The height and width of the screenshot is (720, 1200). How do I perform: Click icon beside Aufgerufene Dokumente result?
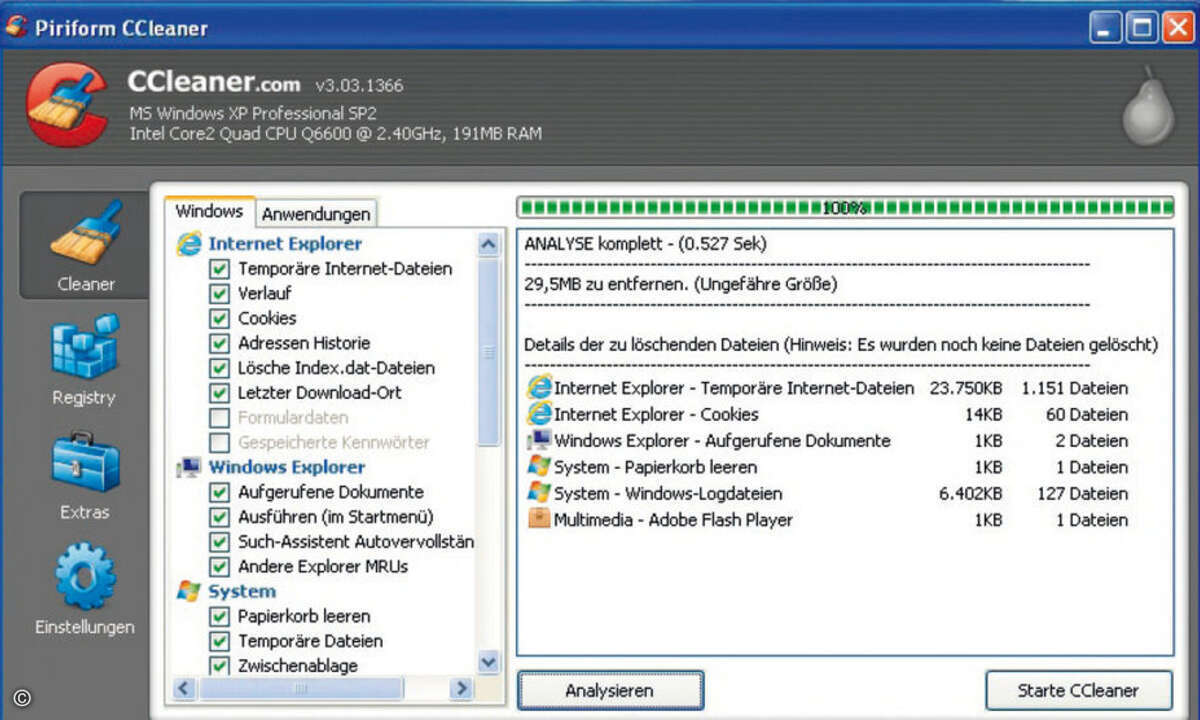pos(539,440)
